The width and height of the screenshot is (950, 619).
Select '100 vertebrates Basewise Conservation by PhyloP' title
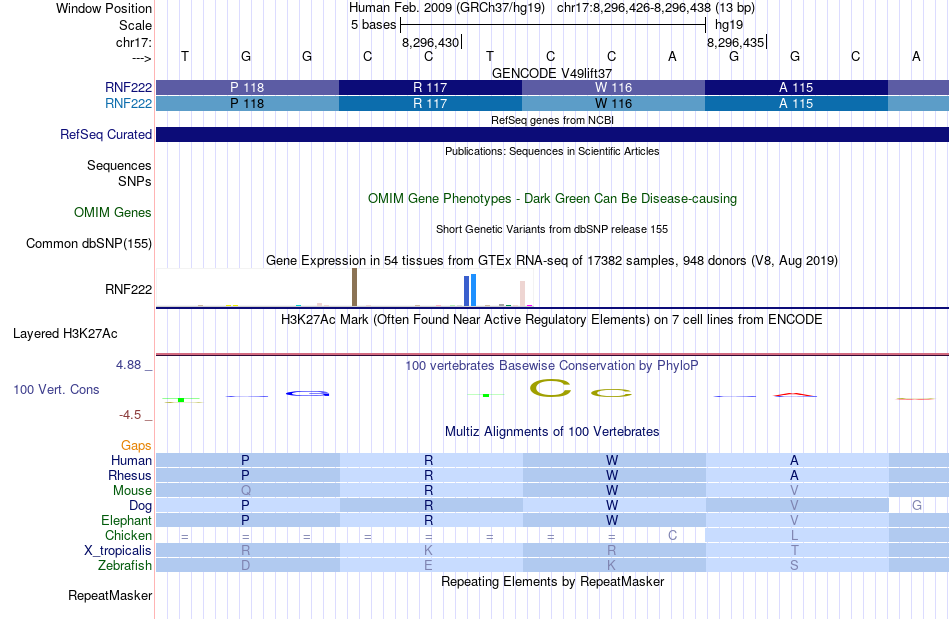tap(552, 365)
